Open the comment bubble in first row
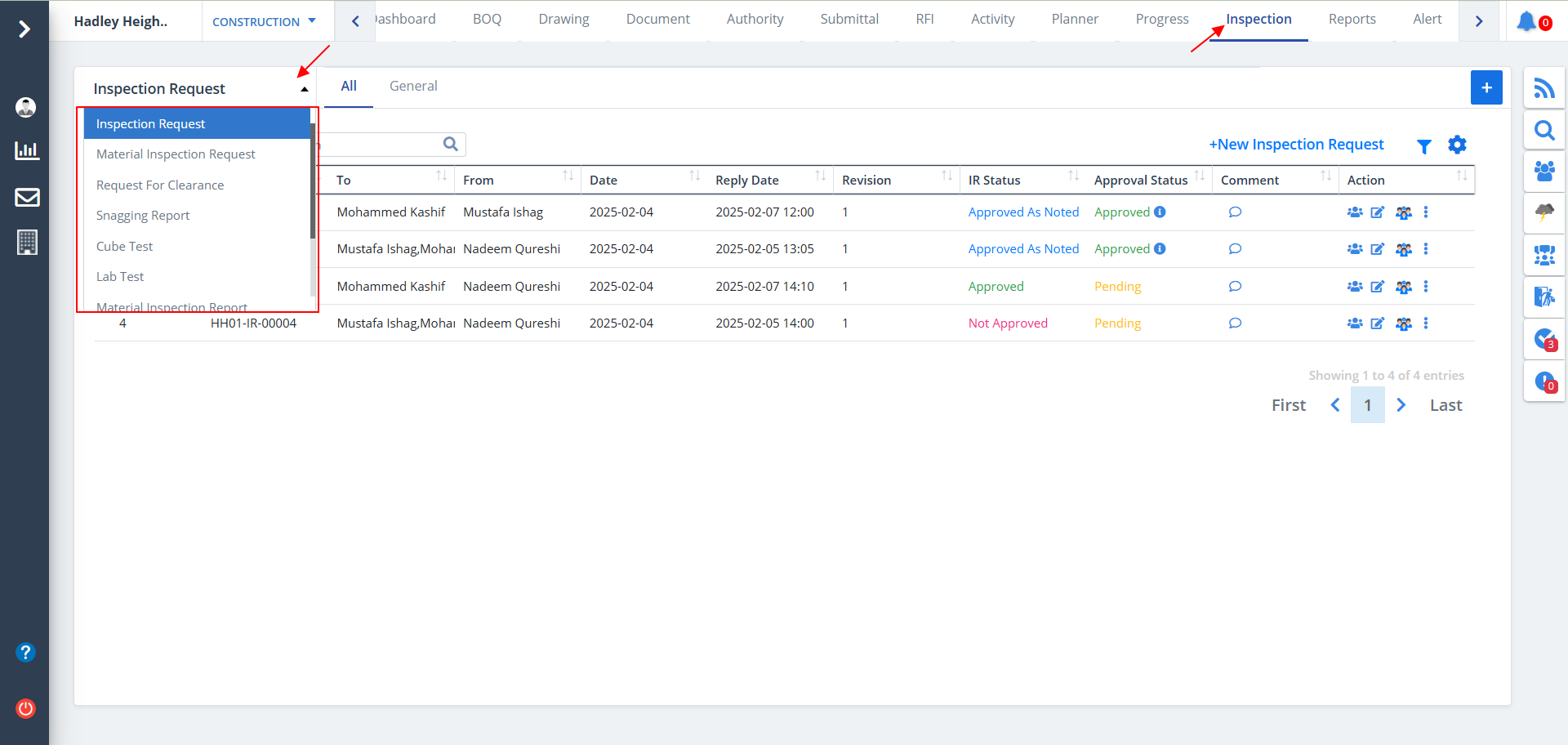1568x745 pixels. pyautogui.click(x=1235, y=212)
